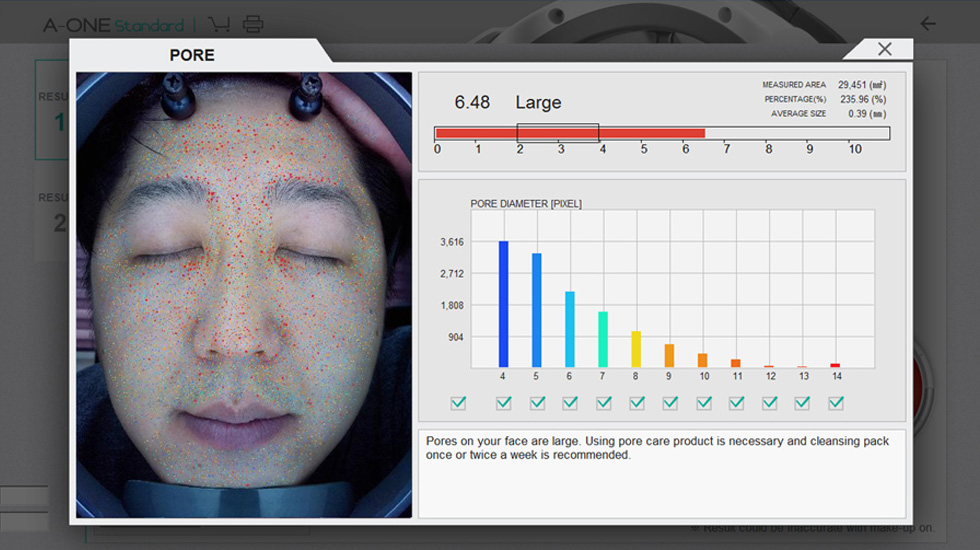980x550 pixels.
Task: Click the AVERAGE SIZE label
Action: tap(798, 113)
